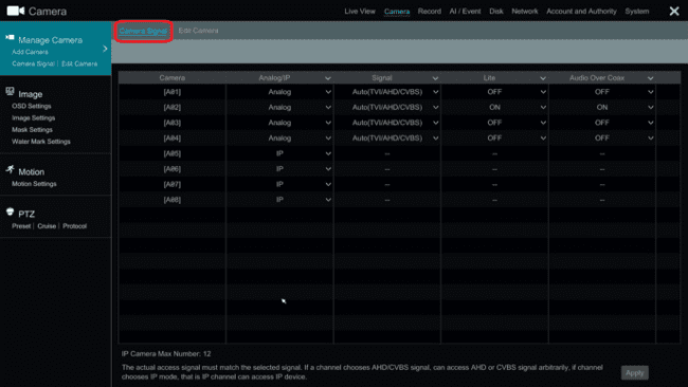Open the Camera menu in top bar

397,11
